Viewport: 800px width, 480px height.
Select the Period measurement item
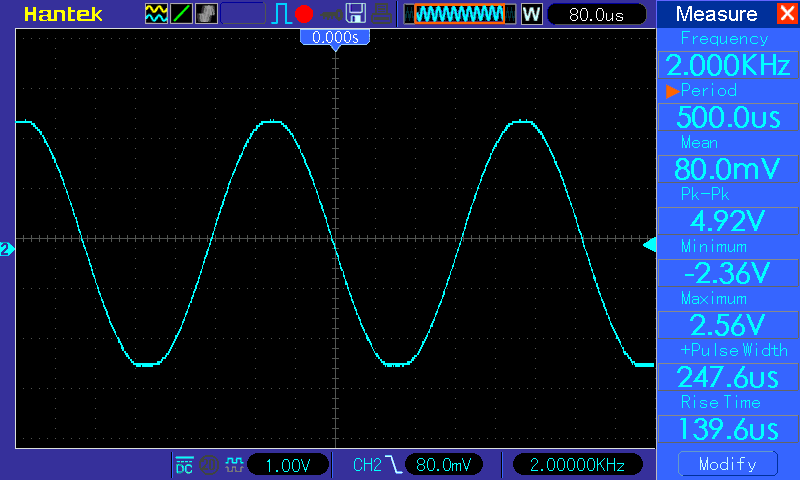(x=709, y=90)
